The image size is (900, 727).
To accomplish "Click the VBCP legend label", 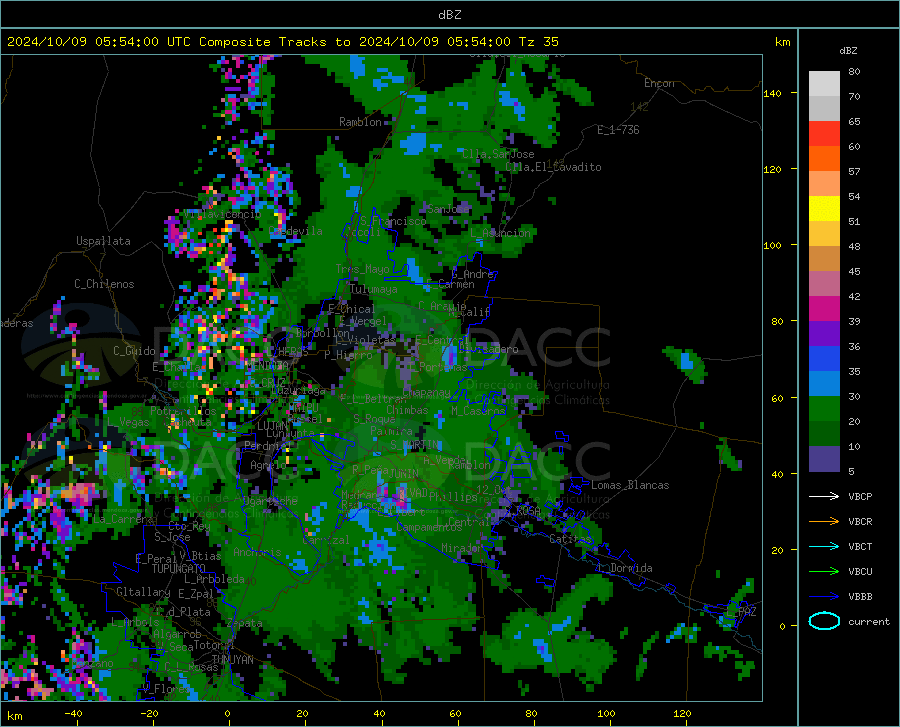I will click(x=860, y=496).
